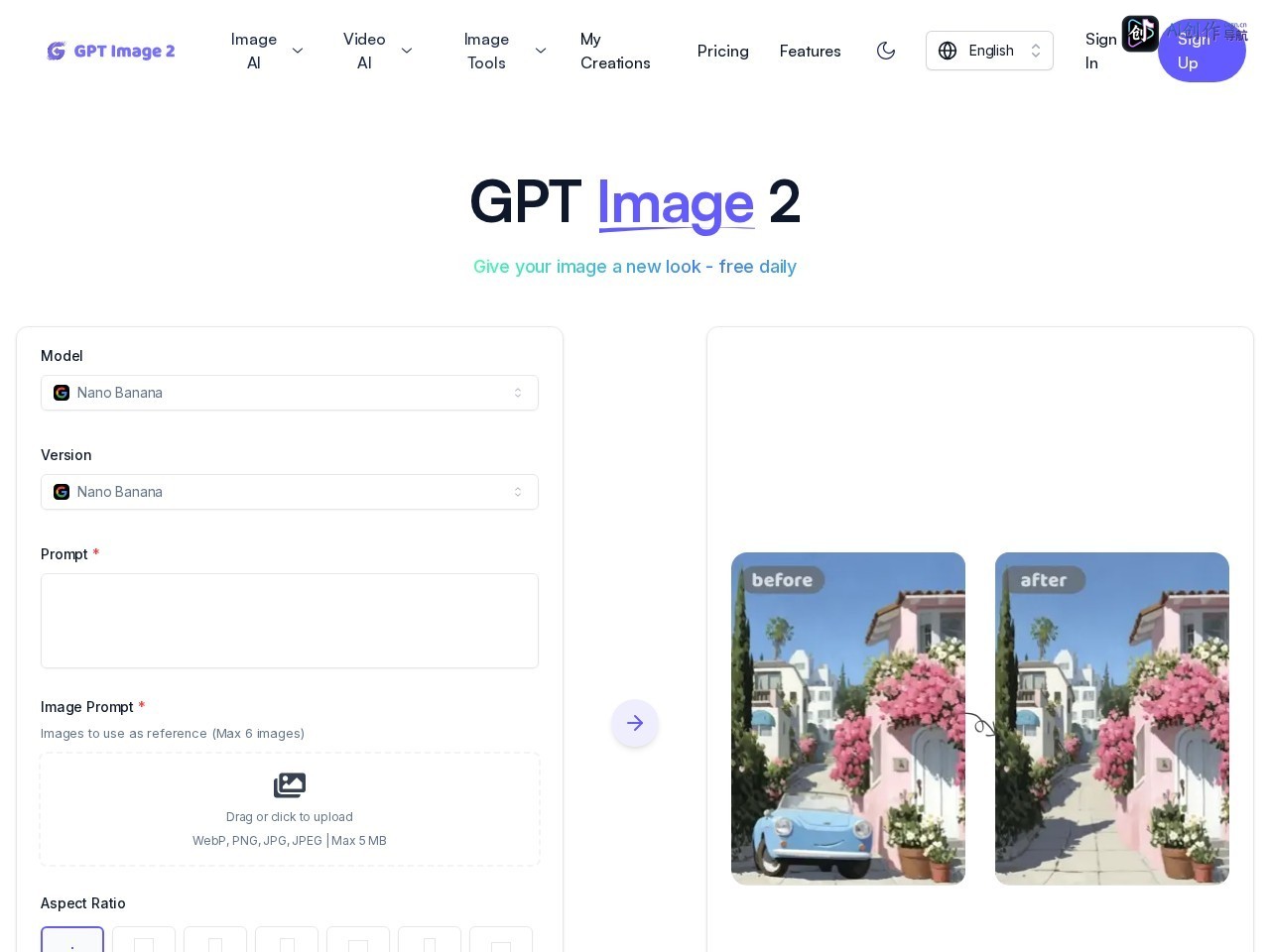Go to My Creations
The image size is (1270, 952).
tap(615, 51)
